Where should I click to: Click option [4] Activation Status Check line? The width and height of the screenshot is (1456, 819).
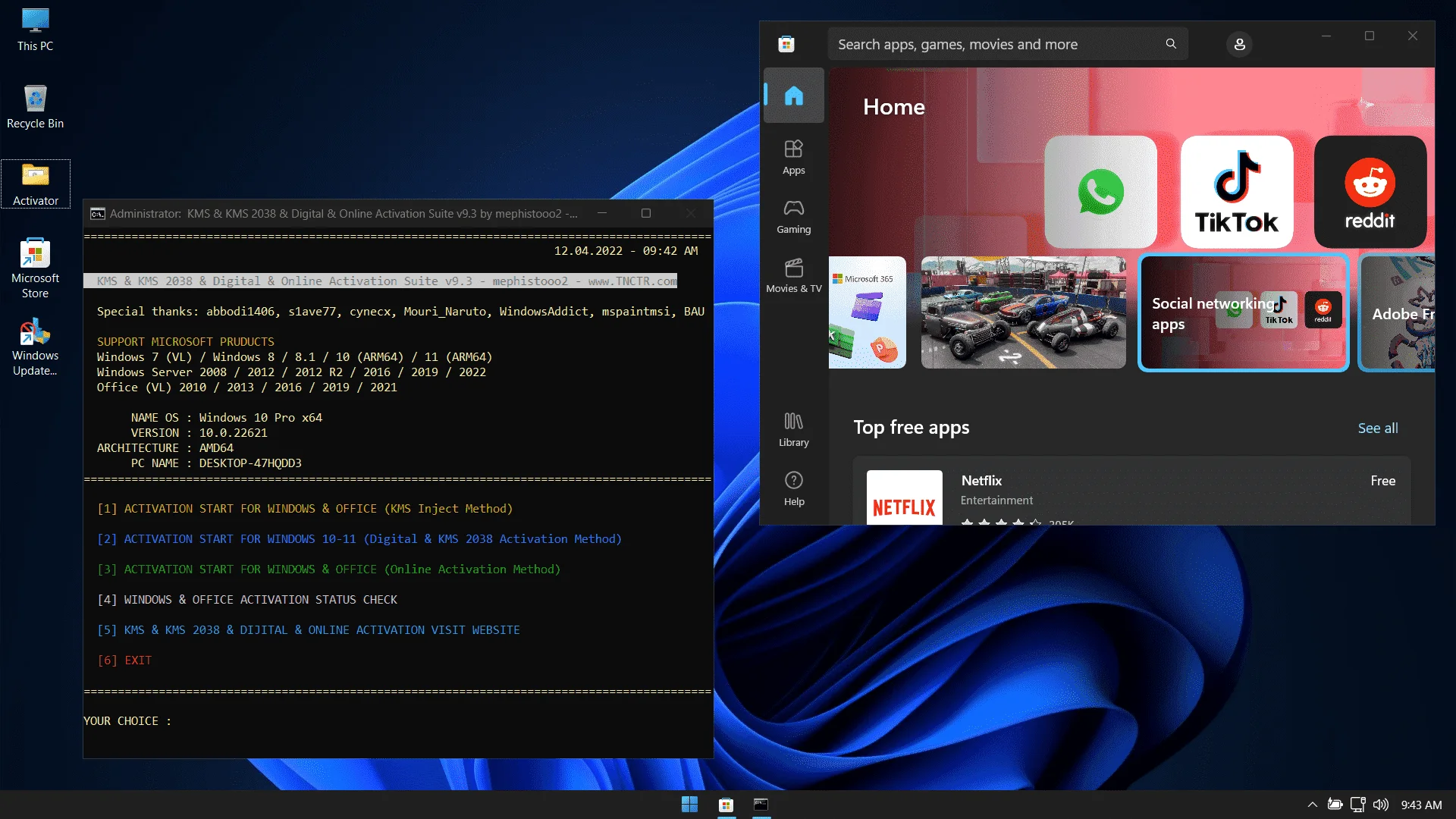click(247, 600)
